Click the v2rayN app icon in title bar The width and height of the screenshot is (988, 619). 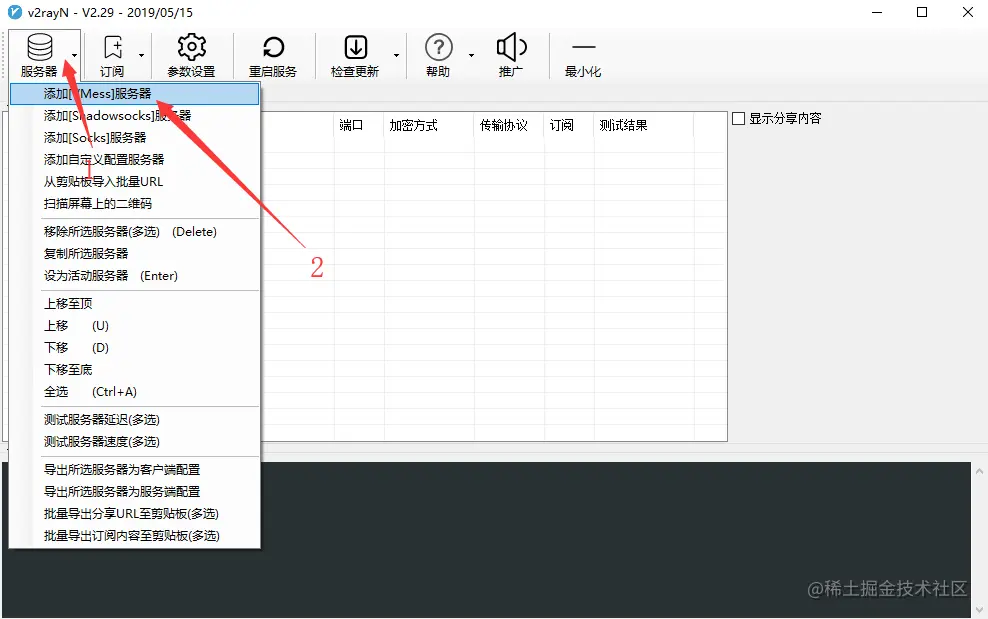(14, 12)
